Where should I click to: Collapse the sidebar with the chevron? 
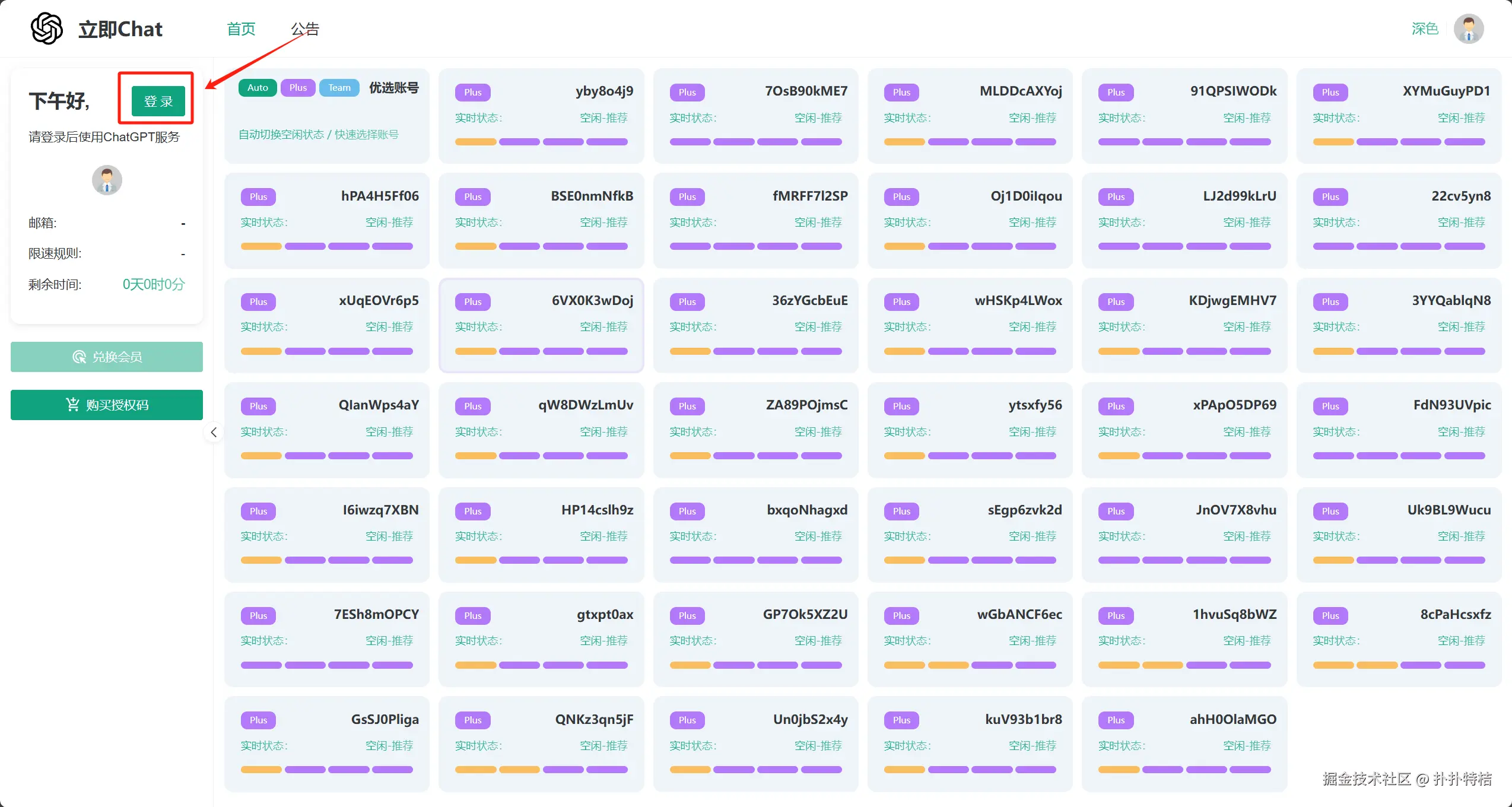point(214,432)
